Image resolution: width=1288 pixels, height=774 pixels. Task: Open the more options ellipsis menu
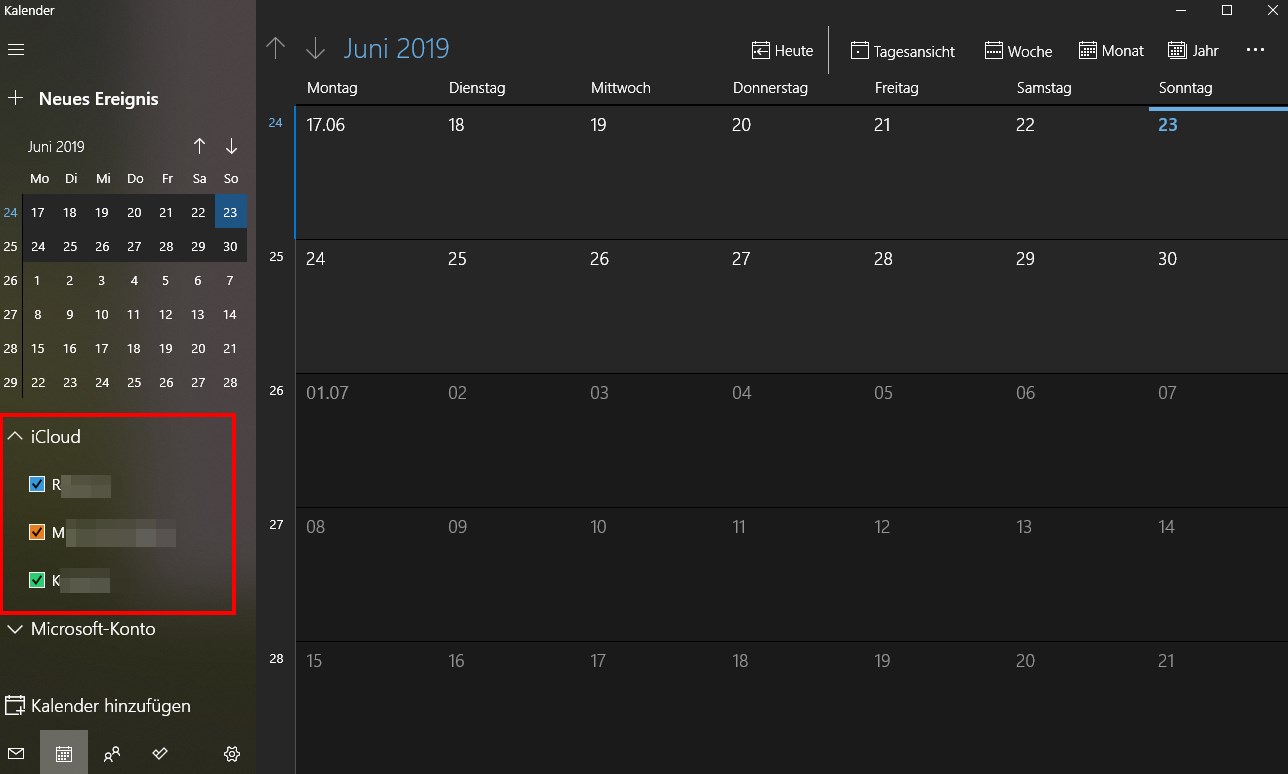[x=1256, y=50]
